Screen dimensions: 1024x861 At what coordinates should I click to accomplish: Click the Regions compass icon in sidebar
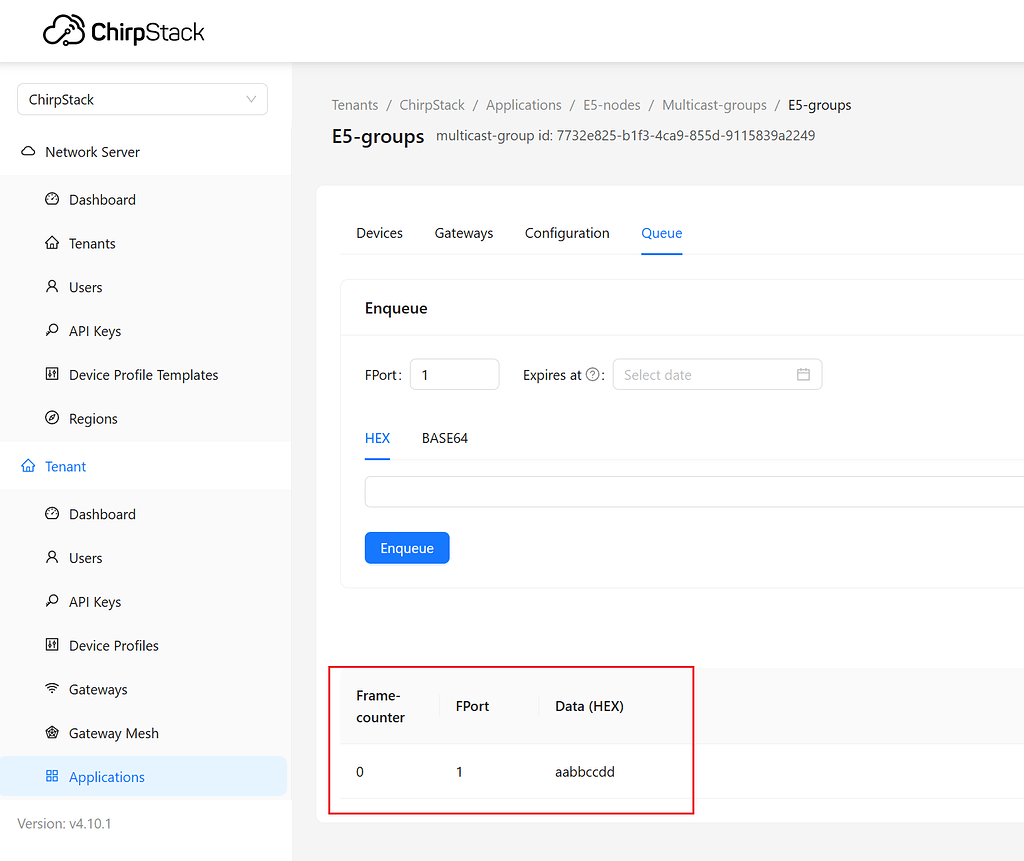53,418
